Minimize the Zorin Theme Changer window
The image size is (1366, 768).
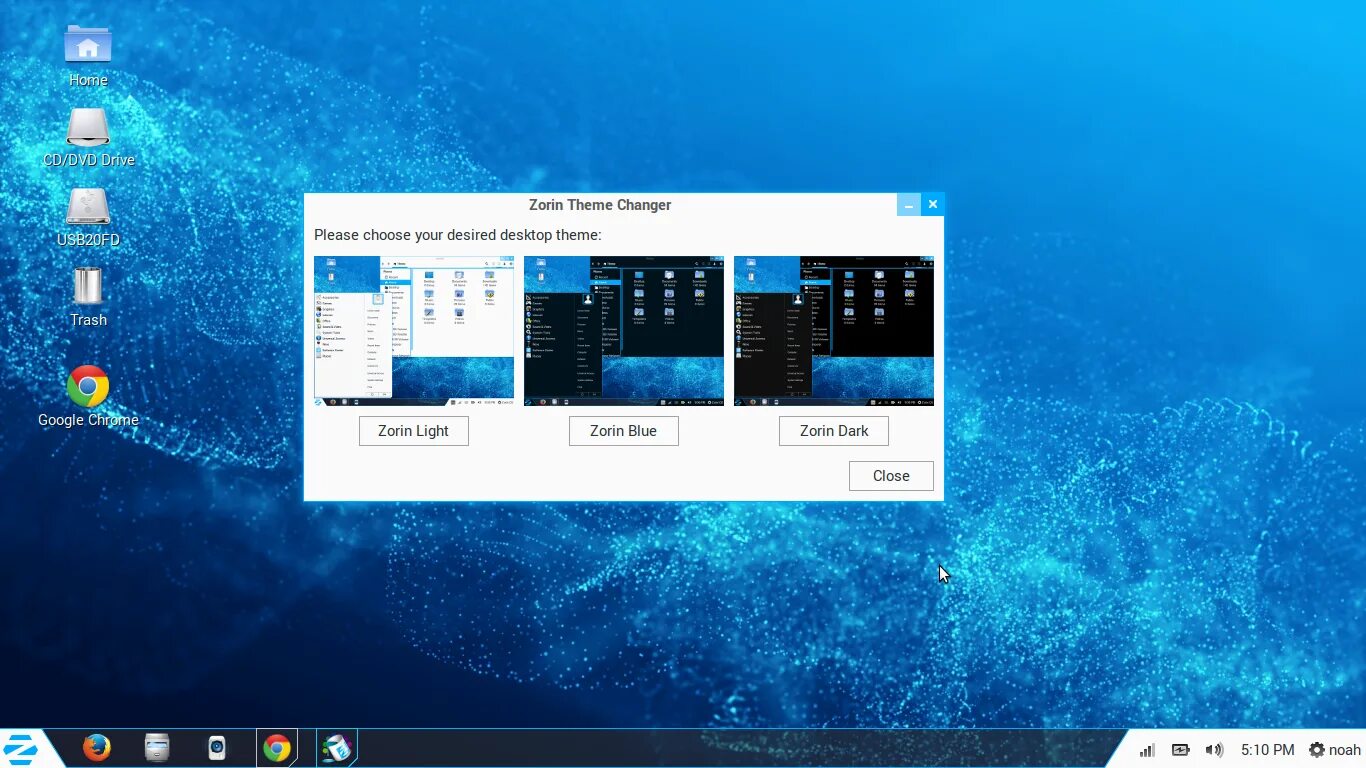point(909,205)
